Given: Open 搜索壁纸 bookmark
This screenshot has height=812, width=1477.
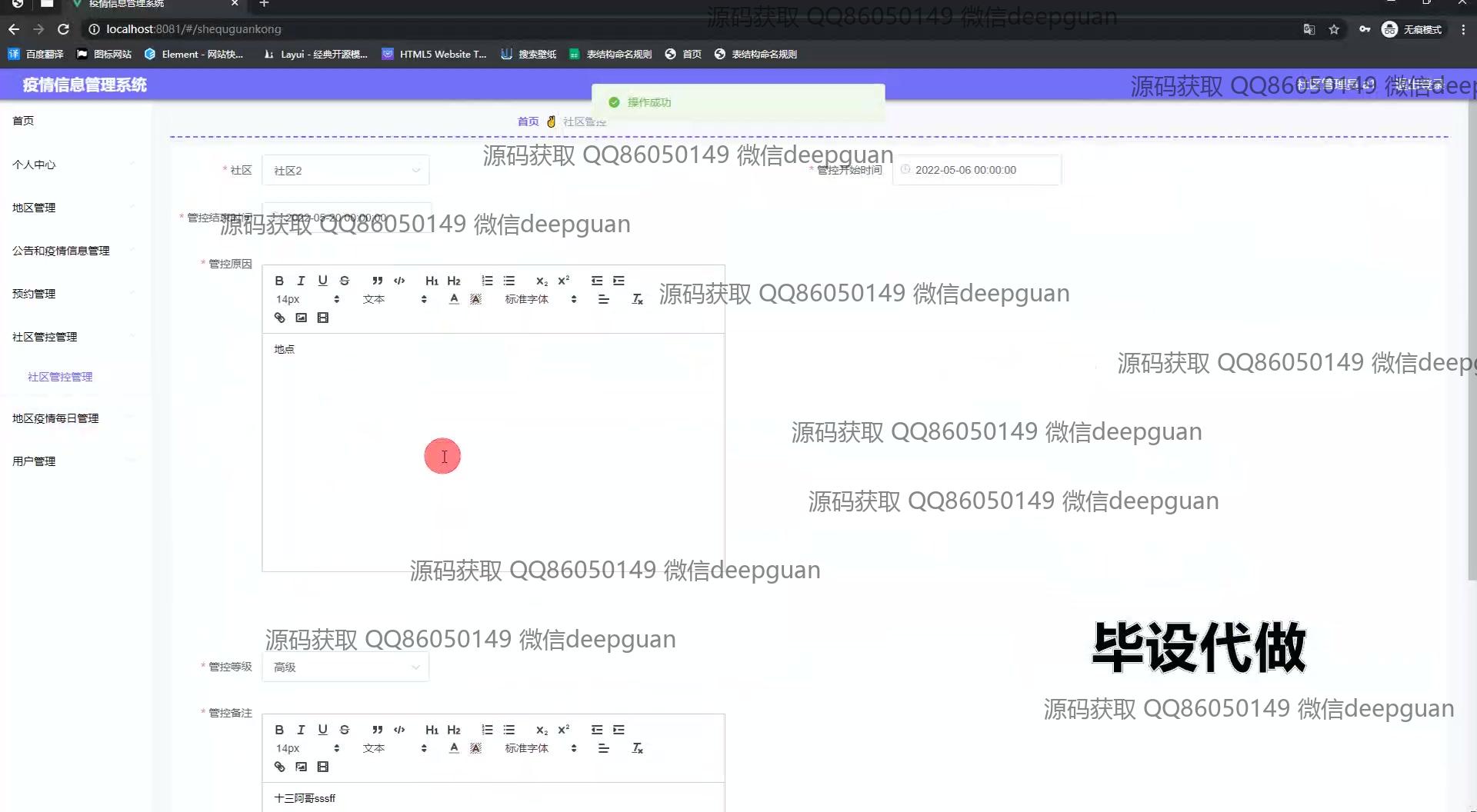Looking at the screenshot, I should [x=528, y=54].
